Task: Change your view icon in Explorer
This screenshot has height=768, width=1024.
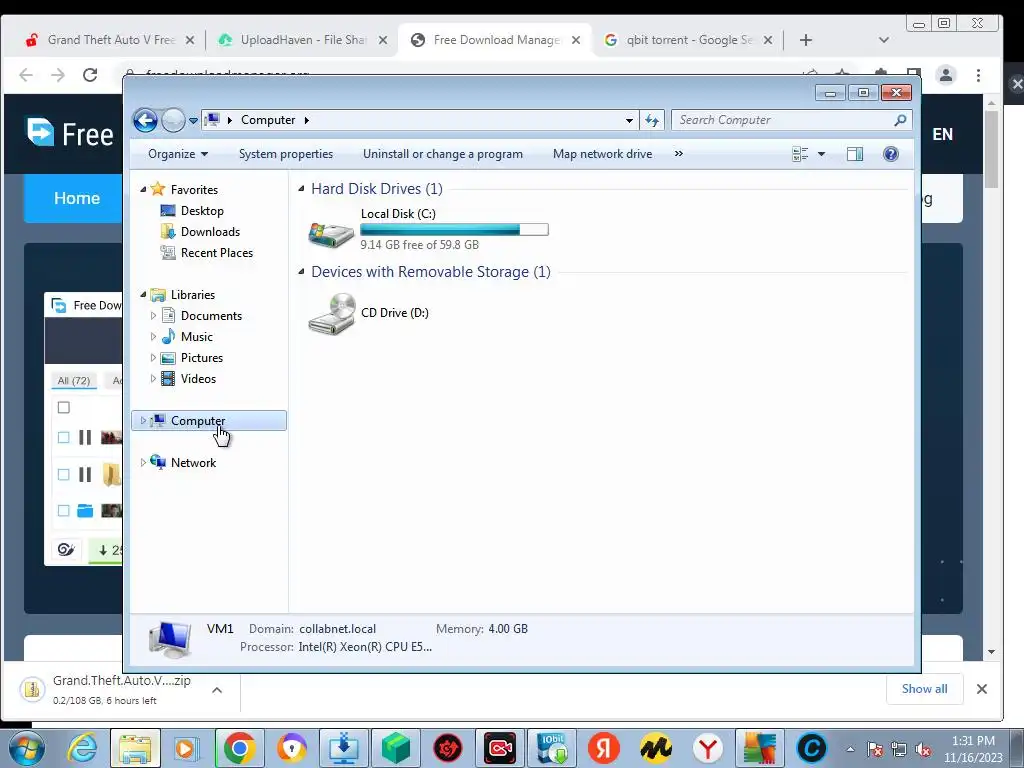Action: (800, 154)
